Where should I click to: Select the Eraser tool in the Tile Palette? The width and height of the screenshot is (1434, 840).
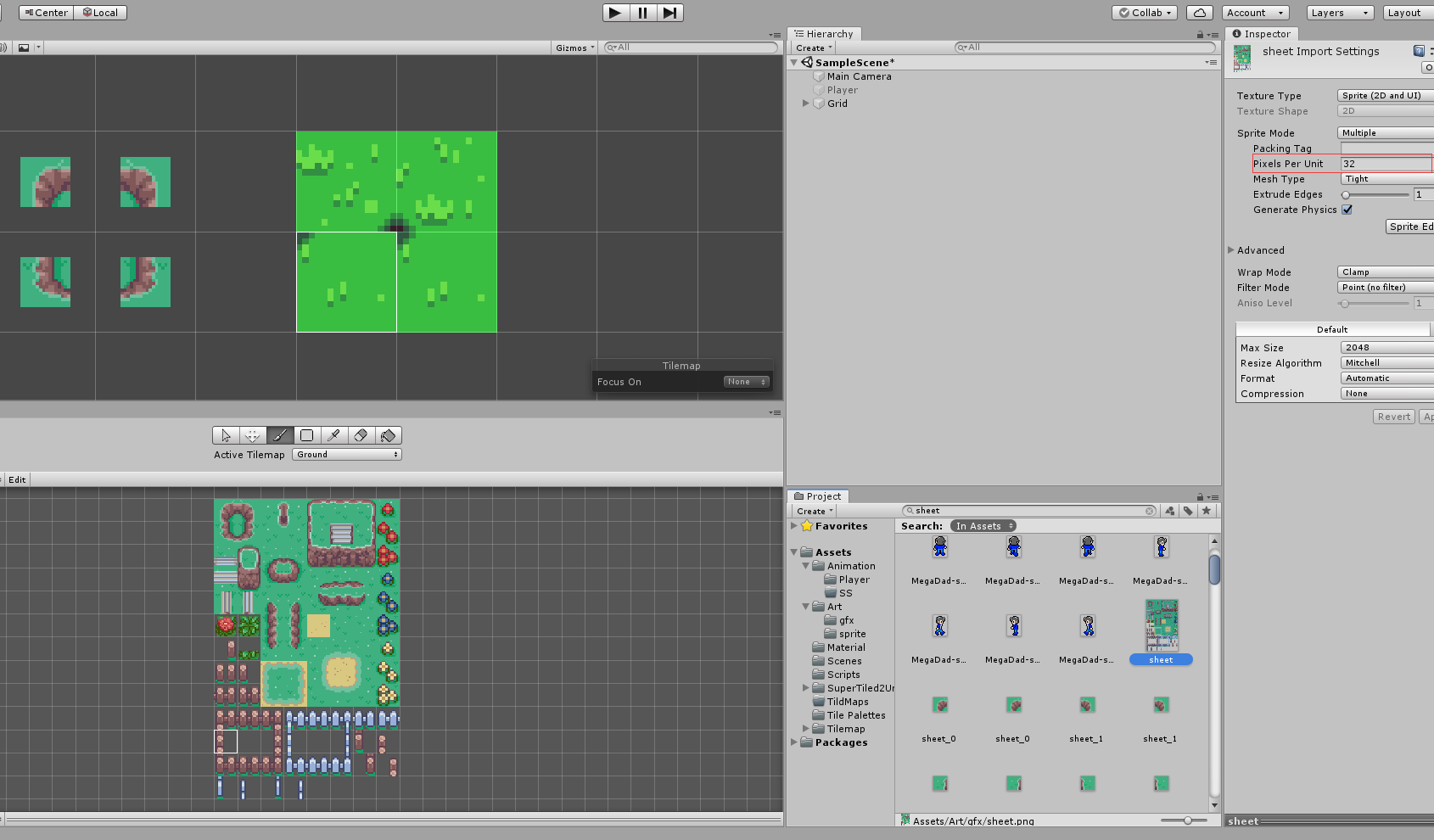coord(361,435)
